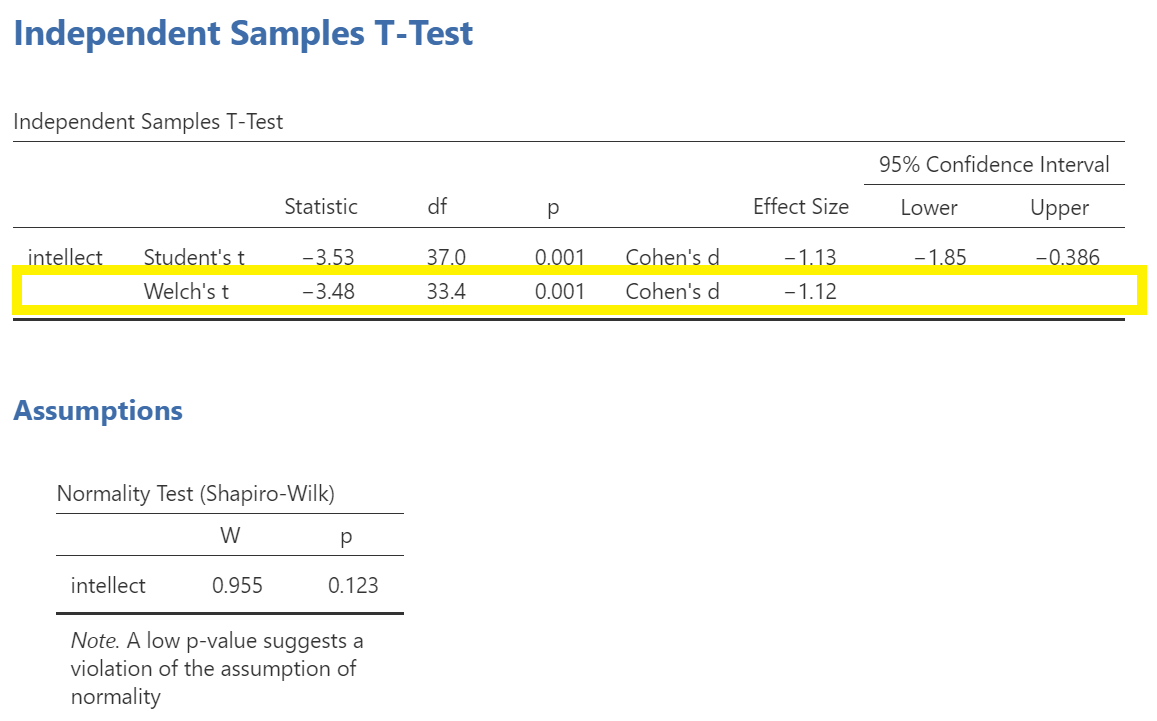
Task: Select the Student's t row label
Action: [194, 258]
